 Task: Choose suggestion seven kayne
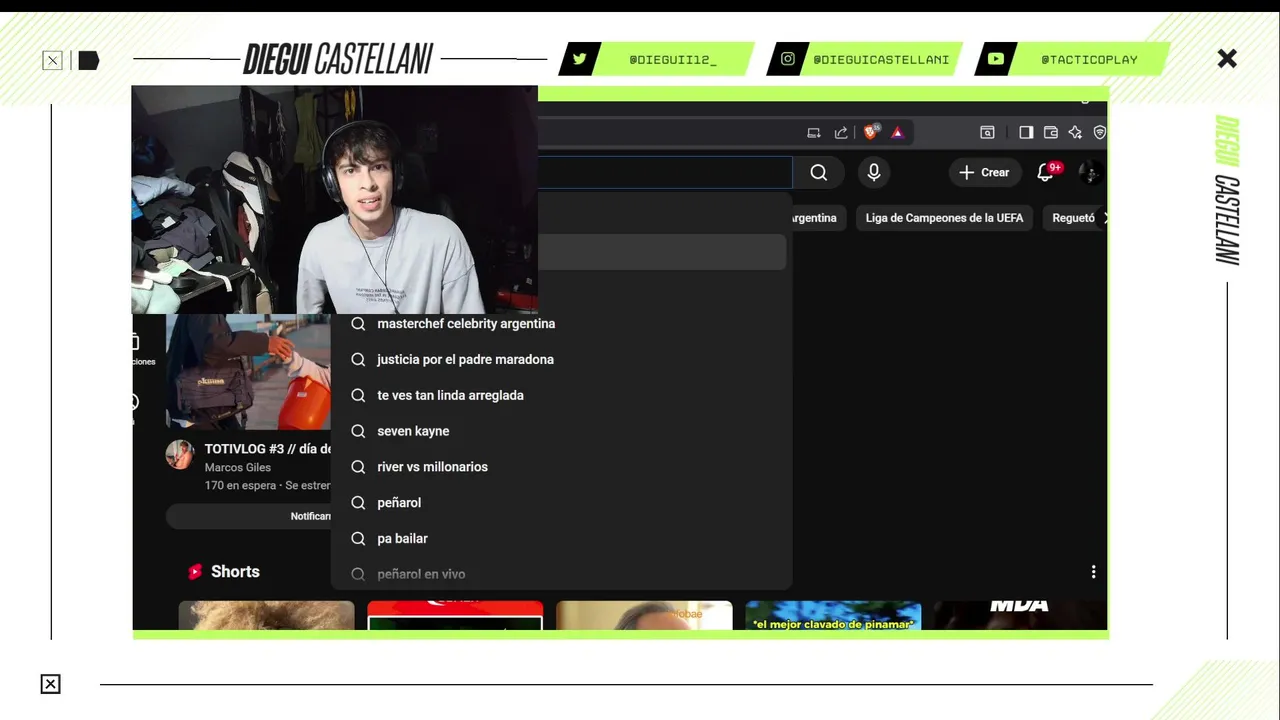561,431
